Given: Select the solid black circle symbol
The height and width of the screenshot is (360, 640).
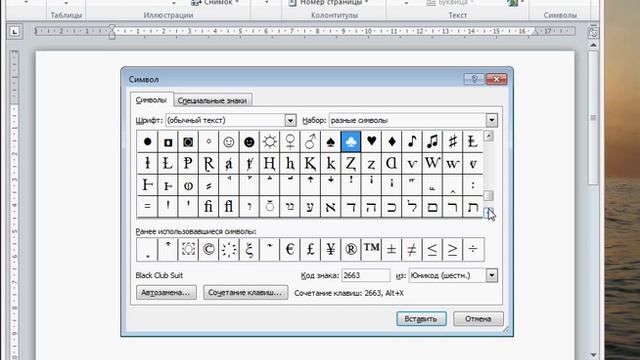Looking at the screenshot, I should pos(147,142).
